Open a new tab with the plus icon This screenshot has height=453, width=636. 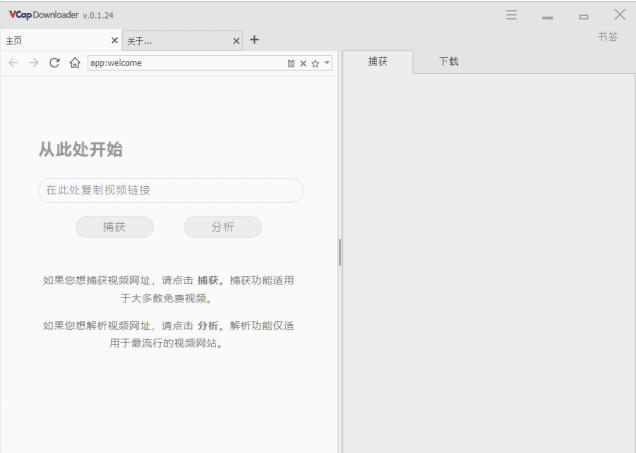tap(254, 39)
